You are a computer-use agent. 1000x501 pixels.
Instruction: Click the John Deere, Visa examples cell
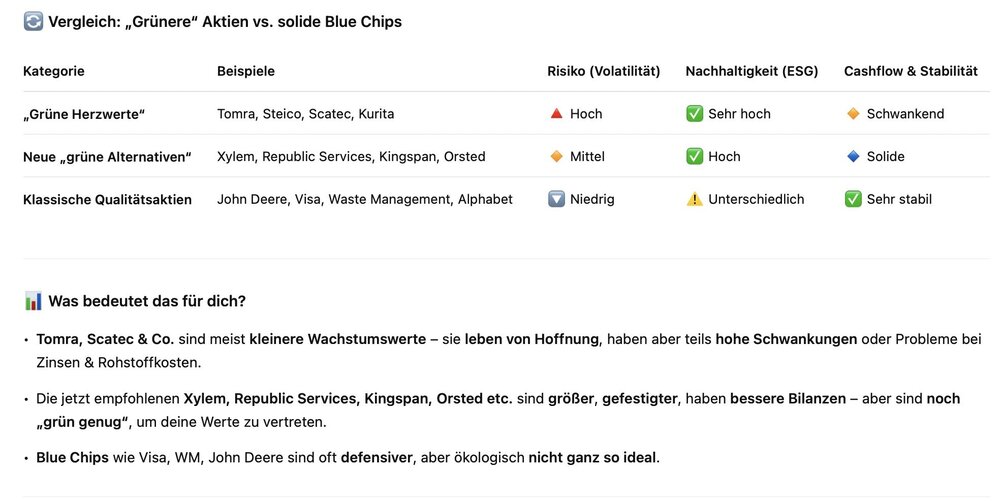pyautogui.click(x=364, y=200)
